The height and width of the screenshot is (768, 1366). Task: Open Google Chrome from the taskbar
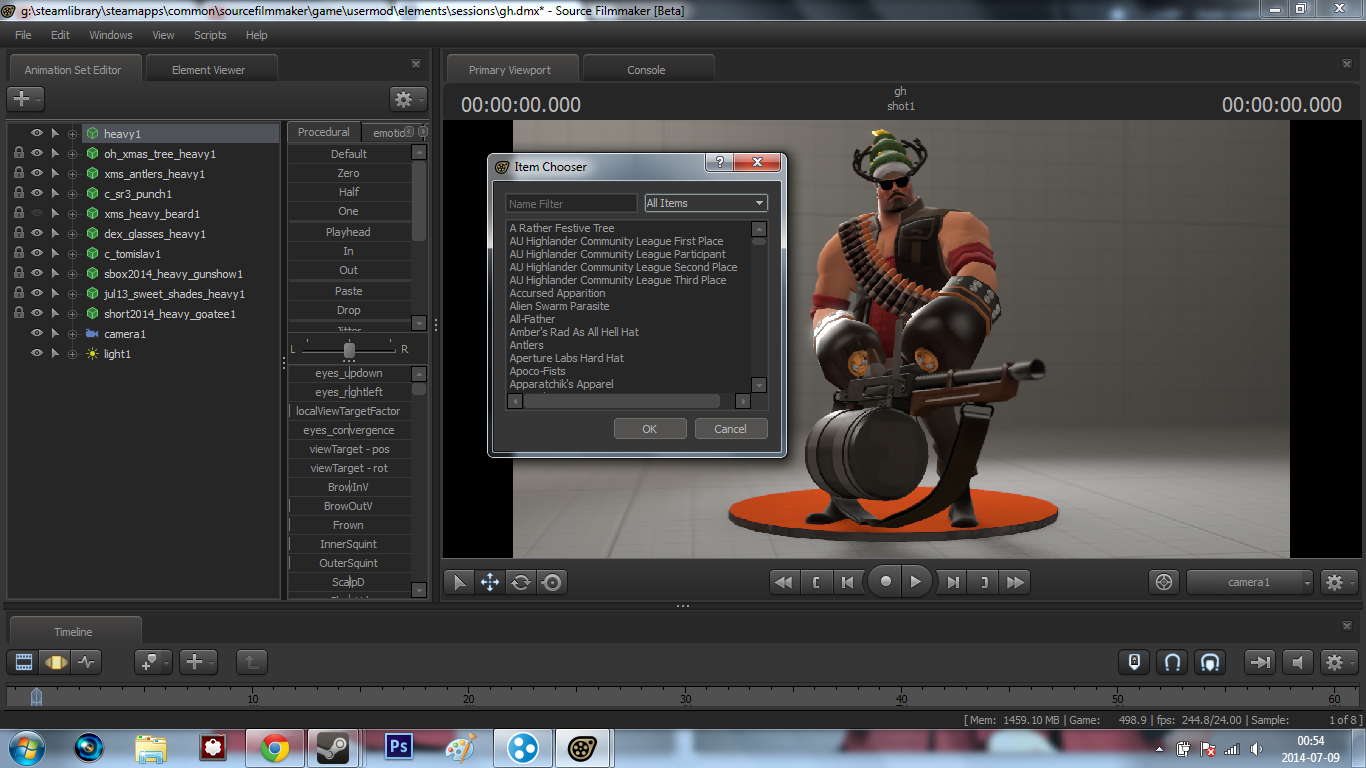point(275,748)
